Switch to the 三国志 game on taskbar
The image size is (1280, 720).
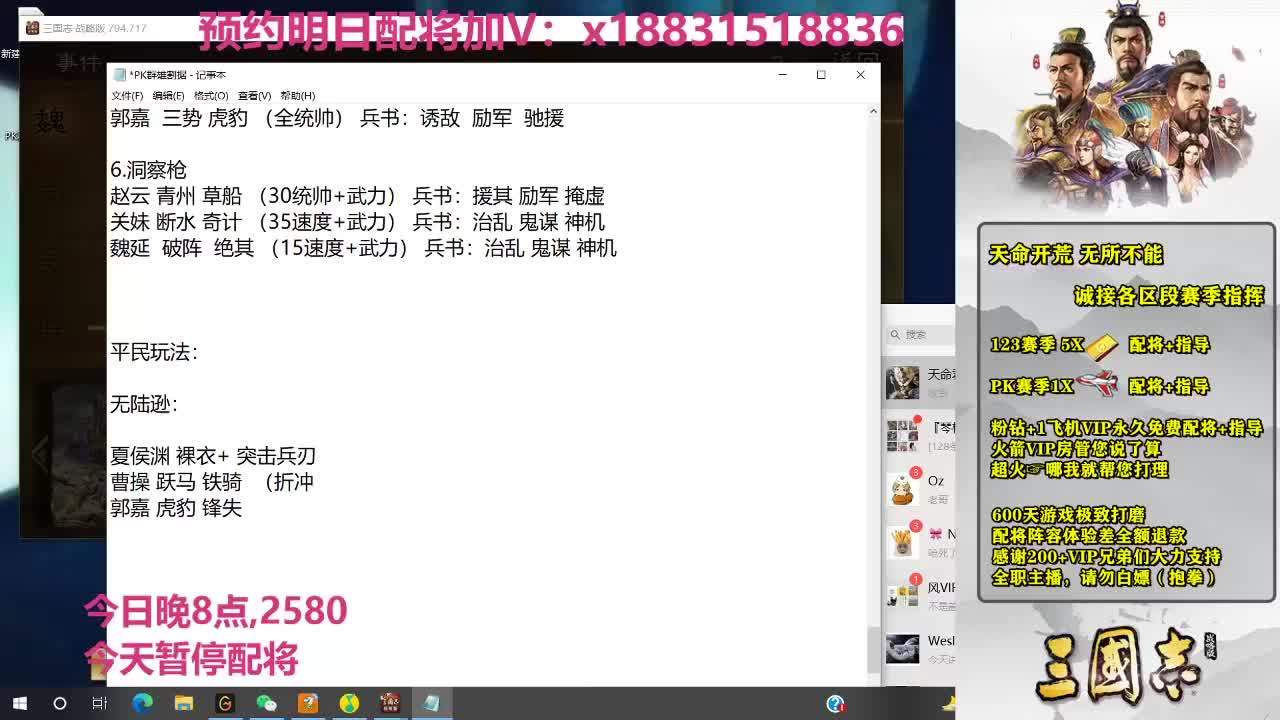[x=390, y=704]
